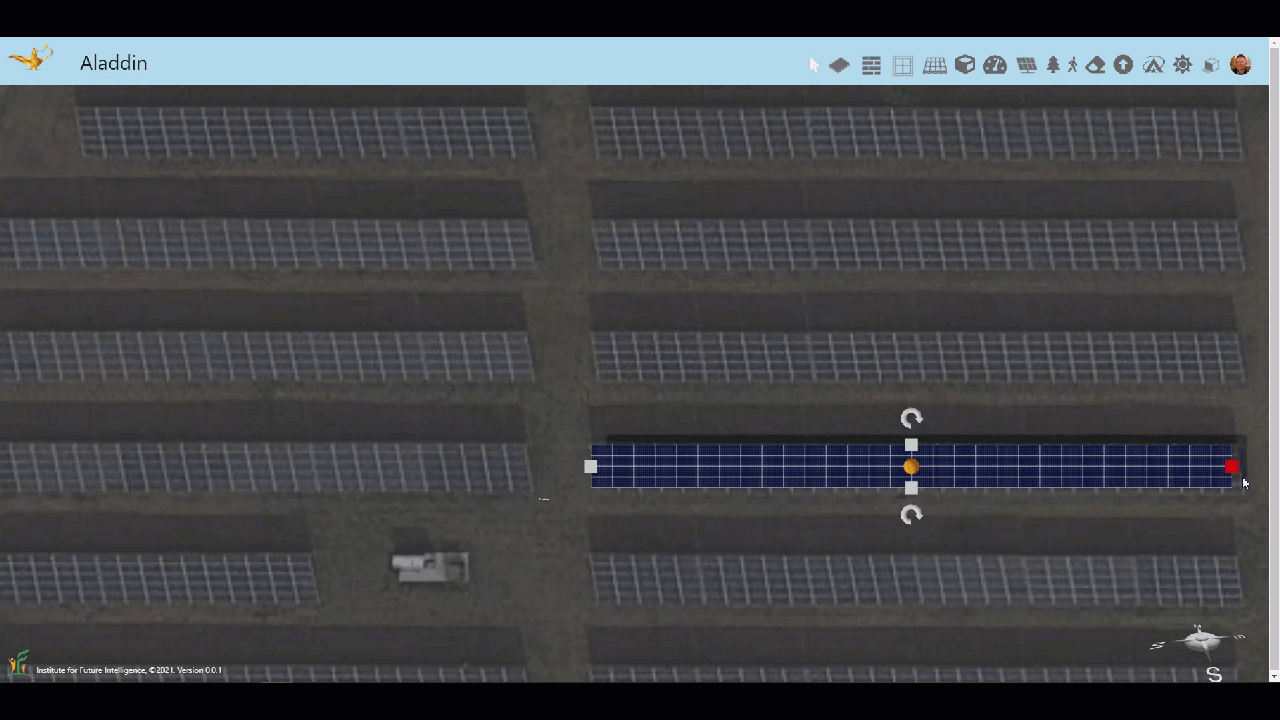Click the Eraser clear tool
The height and width of the screenshot is (720, 1280).
pyautogui.click(x=1096, y=65)
